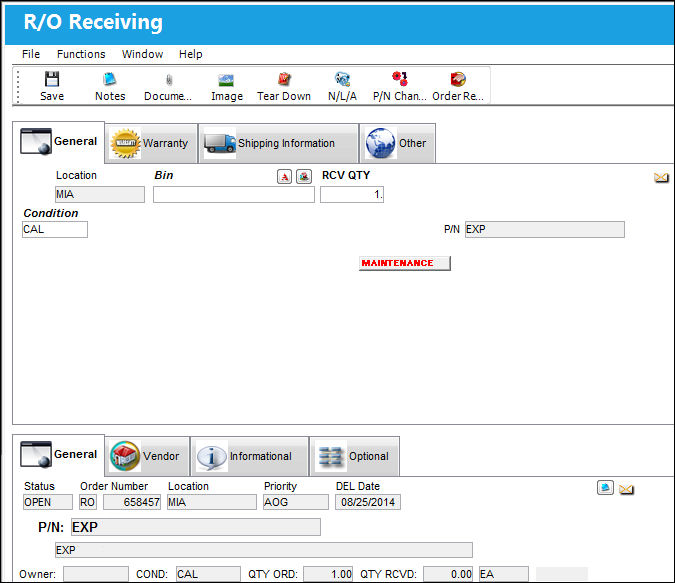Click the toolbar drag handle dots
The width and height of the screenshot is (675, 583).
(x=18, y=87)
